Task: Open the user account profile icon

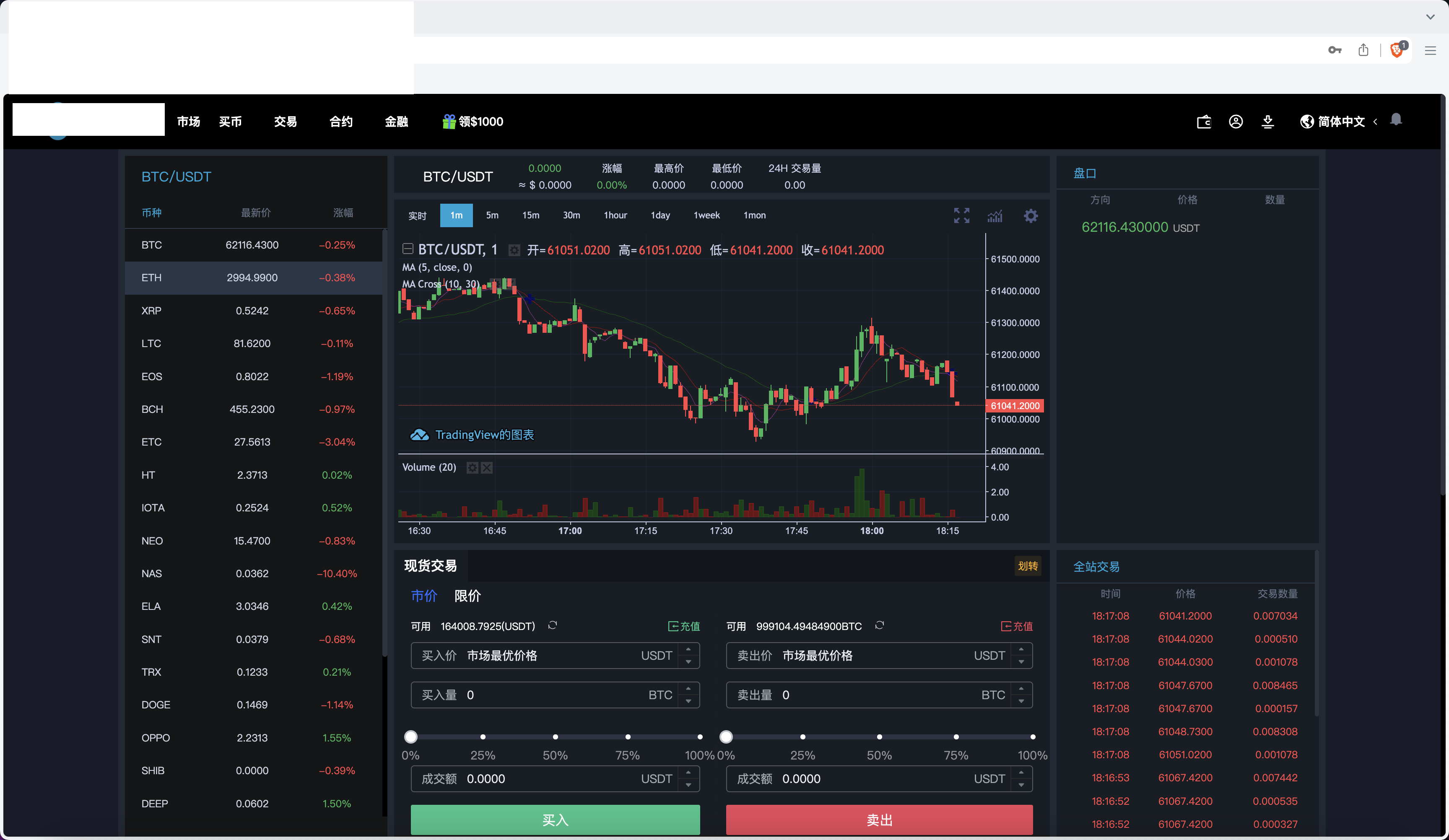Action: [1236, 122]
